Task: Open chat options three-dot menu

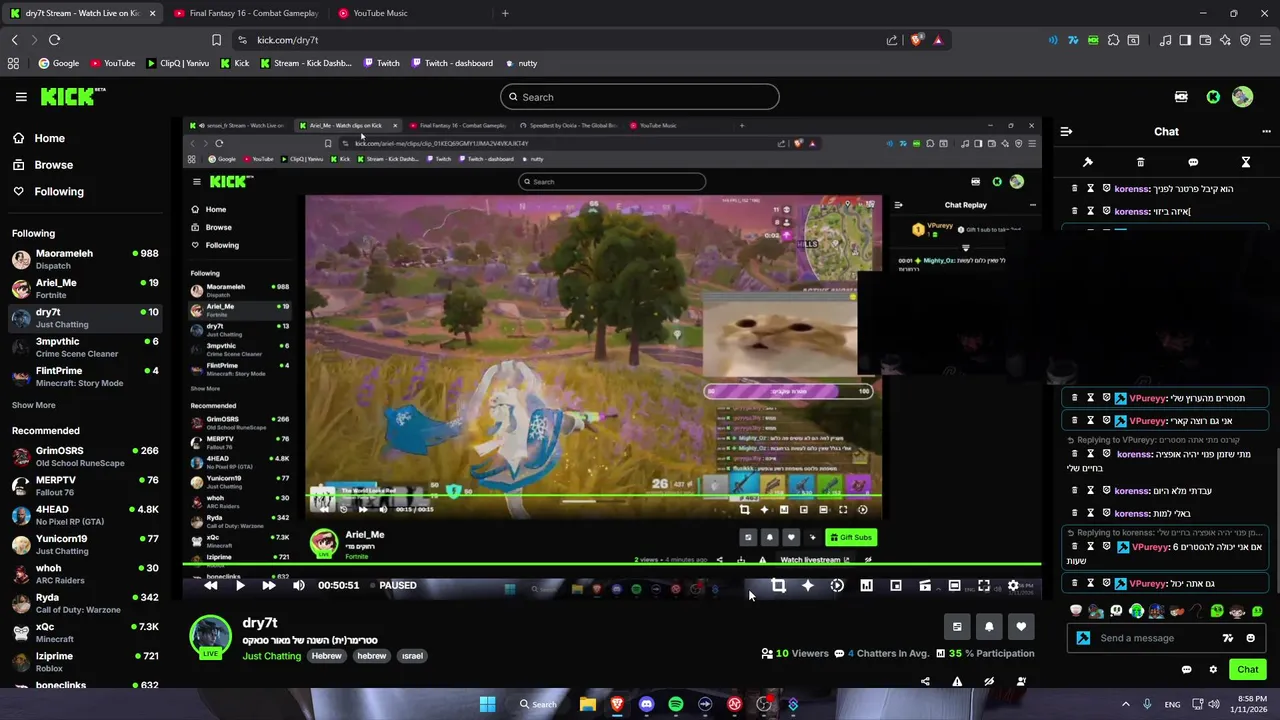Action: point(1267,131)
